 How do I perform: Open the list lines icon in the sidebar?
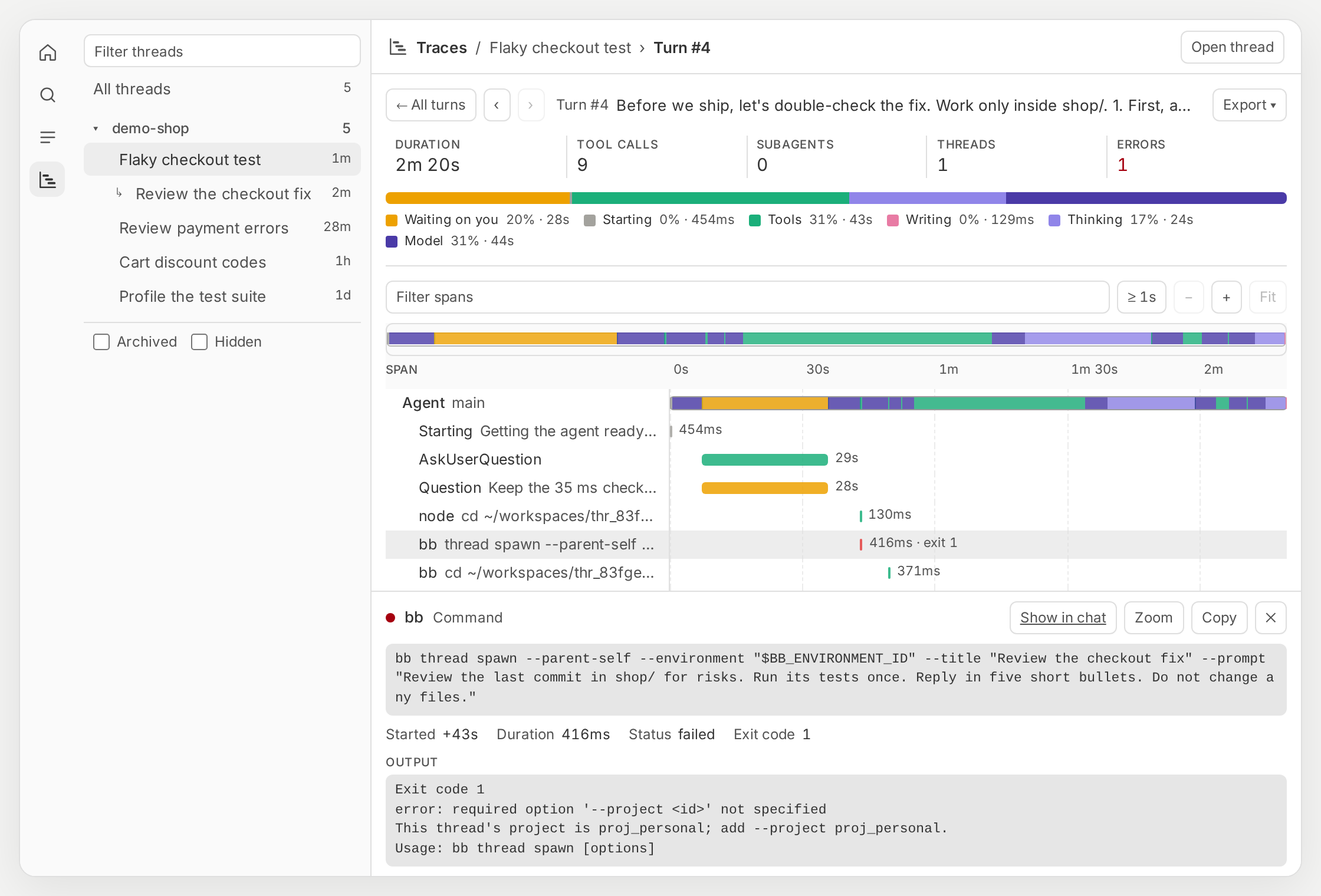tap(48, 137)
